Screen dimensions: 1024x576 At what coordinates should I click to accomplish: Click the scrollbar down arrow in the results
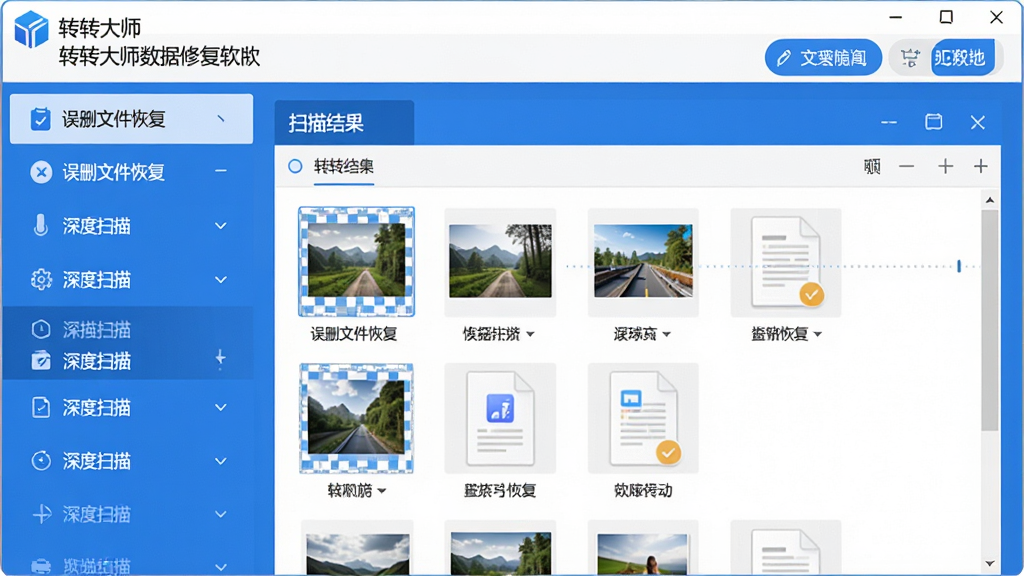(990, 563)
